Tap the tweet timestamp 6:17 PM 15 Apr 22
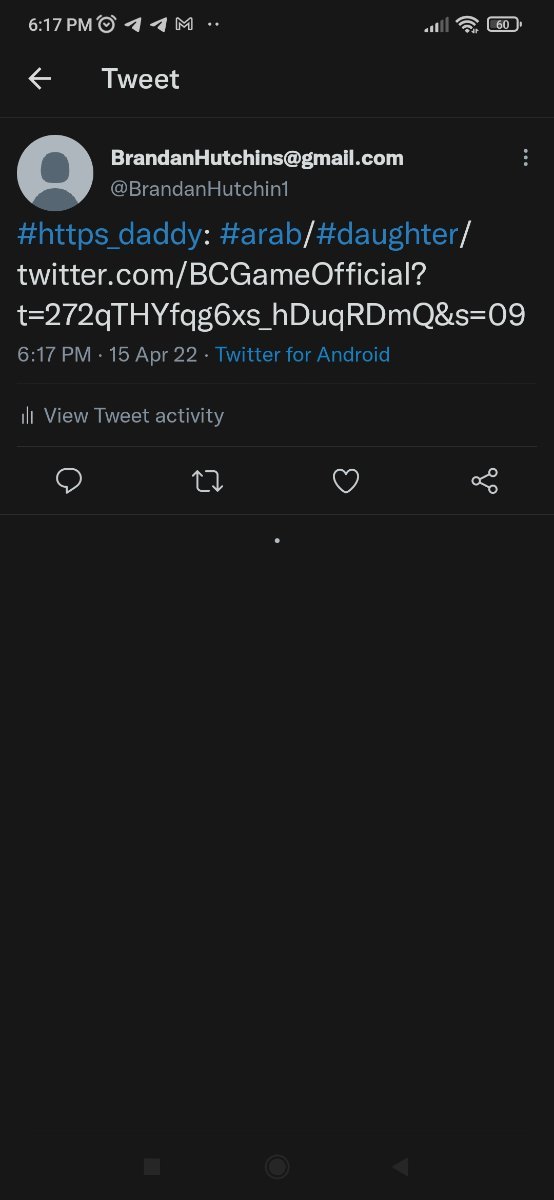This screenshot has height=1200, width=554. point(108,355)
